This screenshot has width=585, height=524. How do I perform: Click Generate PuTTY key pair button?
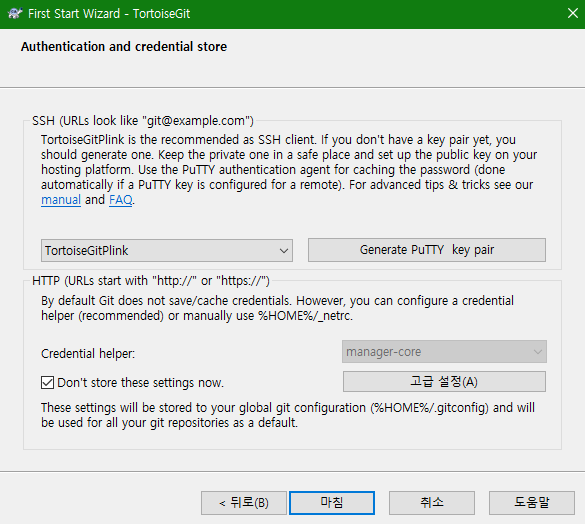[x=427, y=250]
